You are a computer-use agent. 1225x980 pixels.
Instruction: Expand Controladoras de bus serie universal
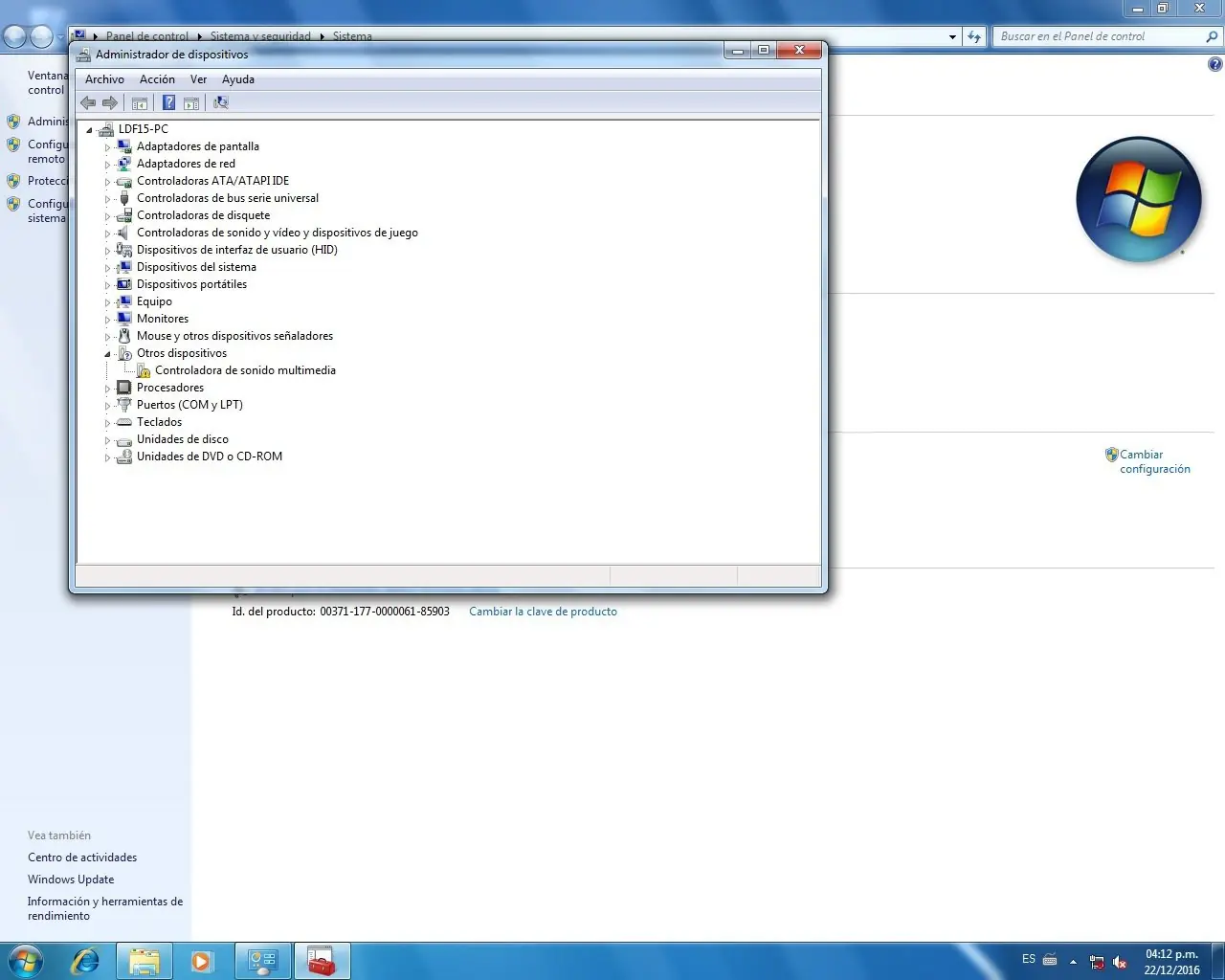pyautogui.click(x=109, y=198)
